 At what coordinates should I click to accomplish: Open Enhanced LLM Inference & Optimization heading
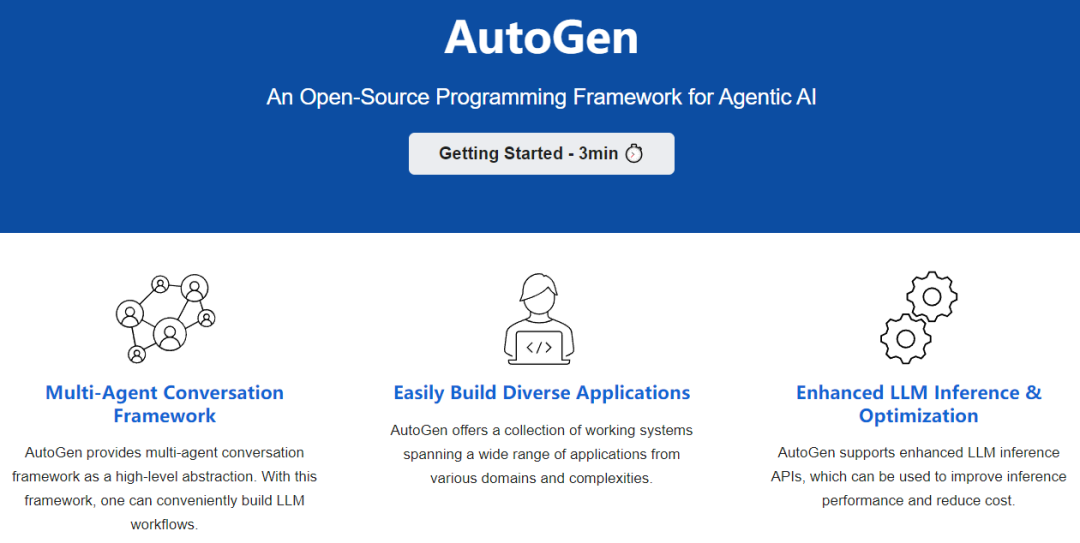(x=919, y=404)
